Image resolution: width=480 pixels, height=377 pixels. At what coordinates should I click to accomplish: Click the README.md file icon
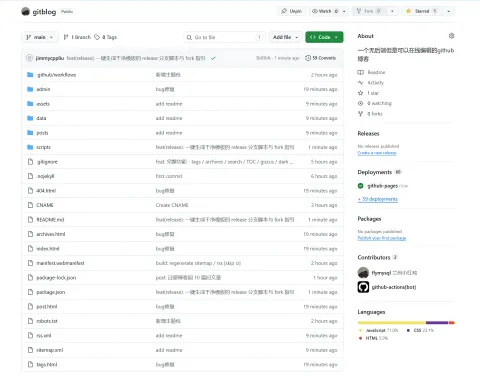click(x=30, y=220)
